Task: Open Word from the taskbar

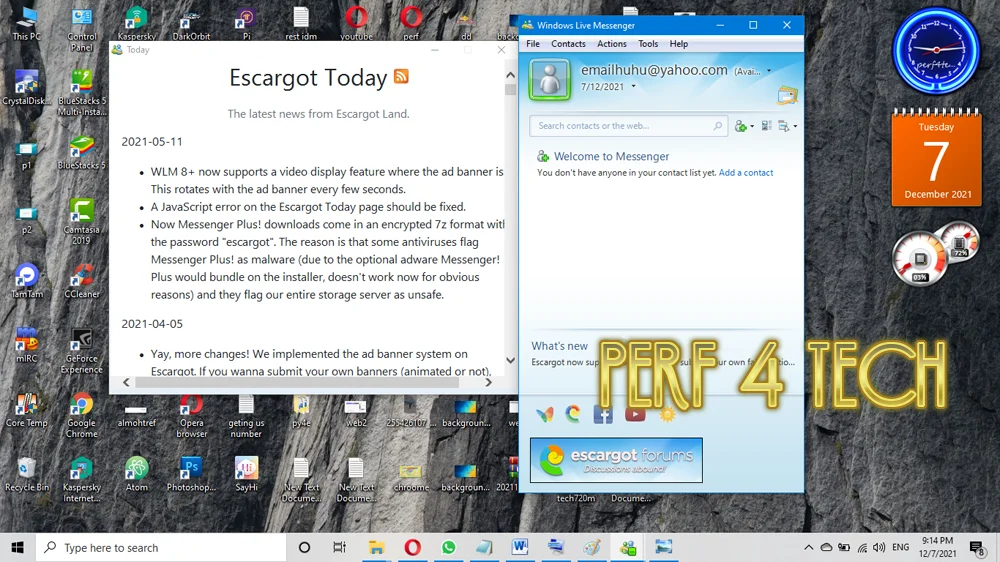Action: point(520,547)
